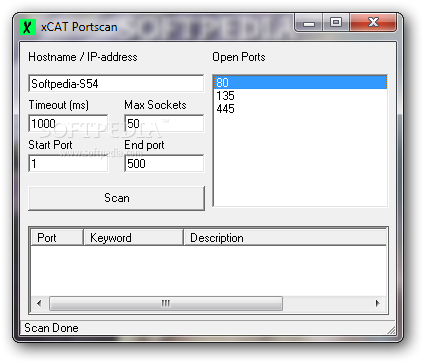The image size is (424, 363).
Task: Click the Description column header
Action: coord(285,238)
